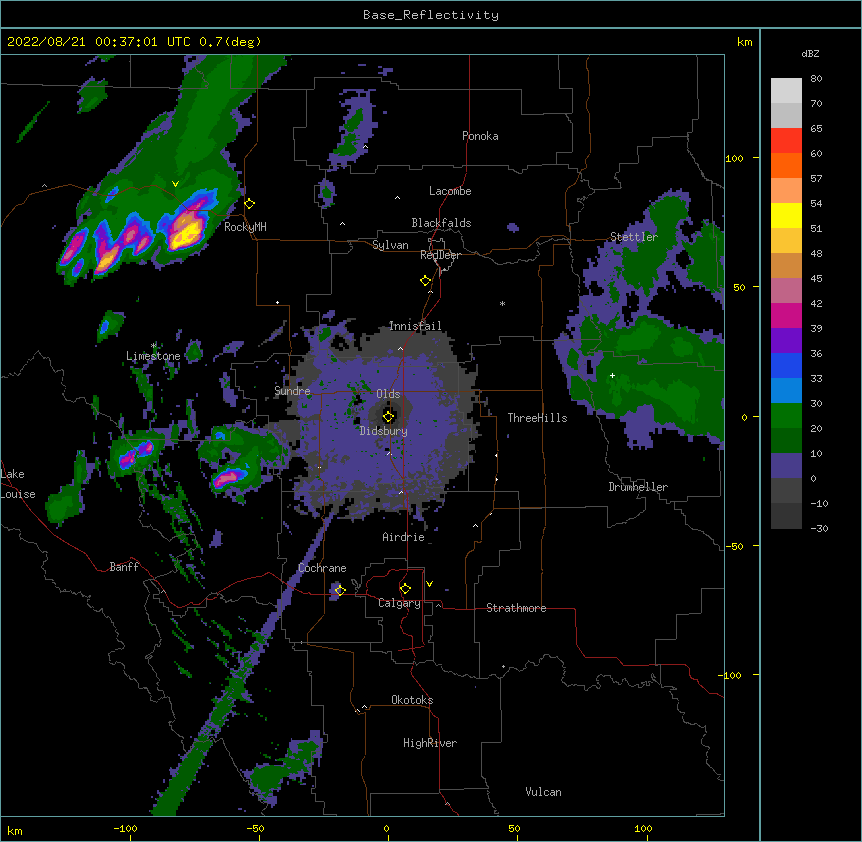This screenshot has width=862, height=842.
Task: Pick the dark green 10-20 dBZ swatch
Action: (x=786, y=440)
